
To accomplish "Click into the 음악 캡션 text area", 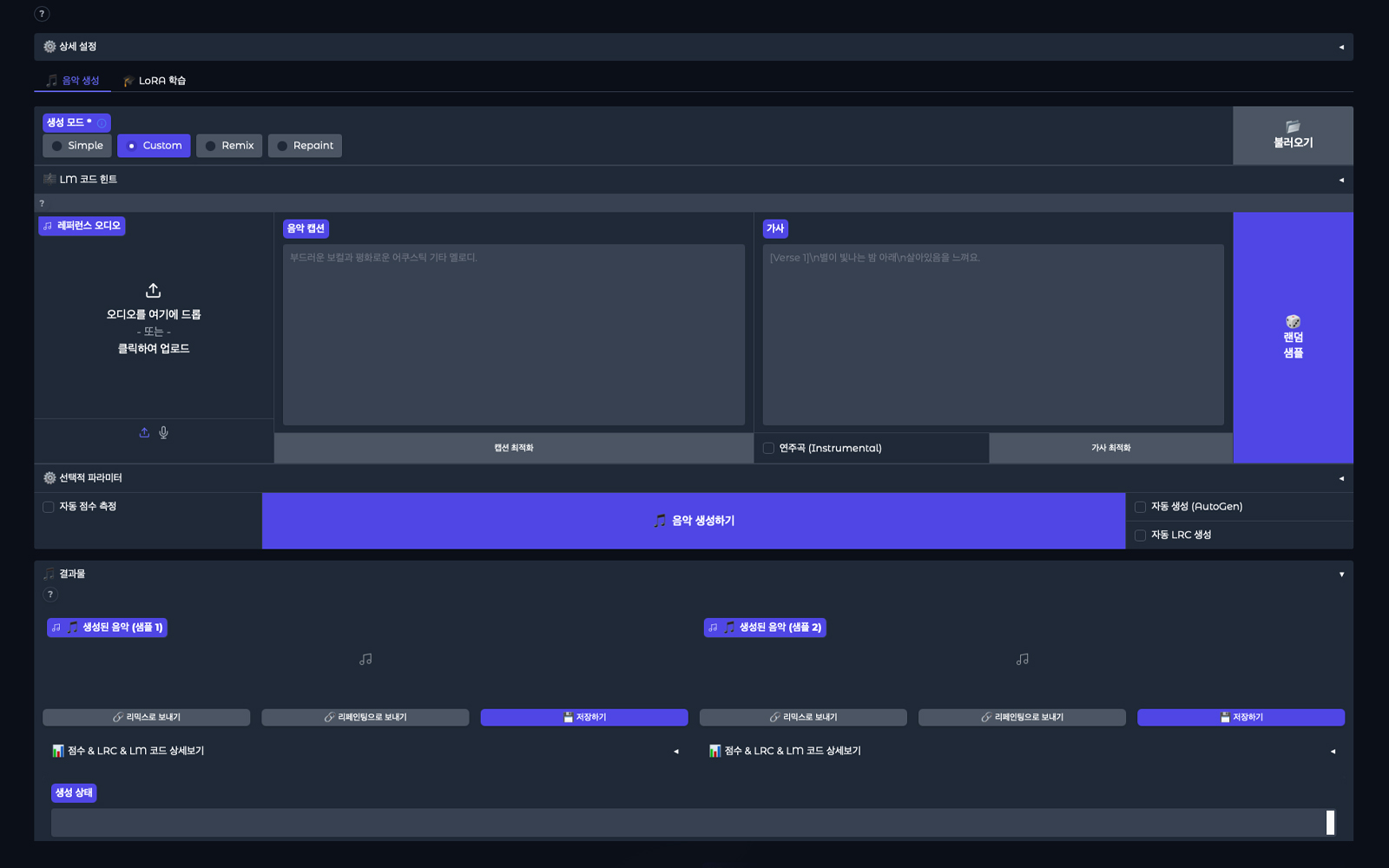I will tap(514, 334).
